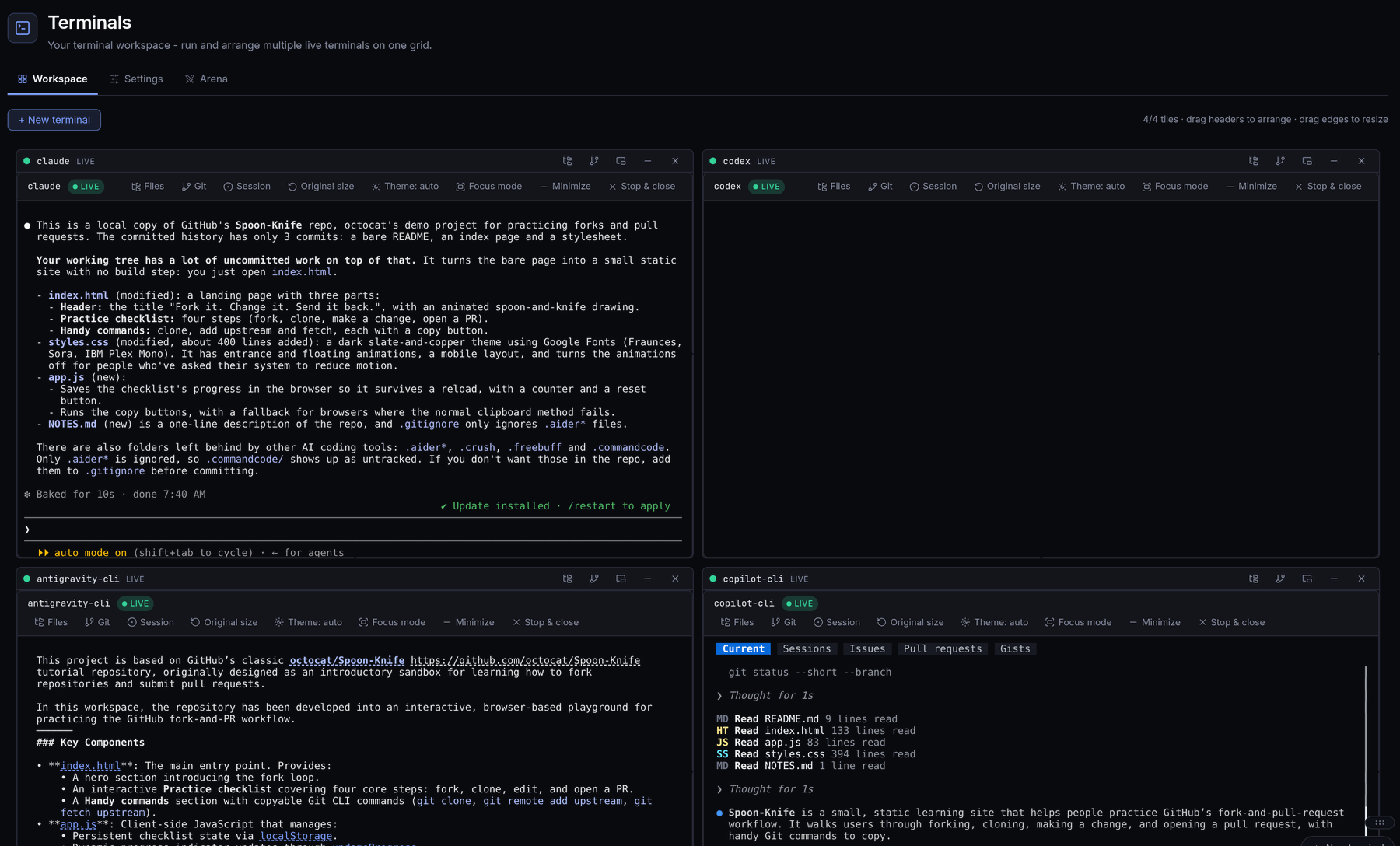Toggle Theme: auto in codex toolbar
The height and width of the screenshot is (846, 1400).
click(x=1091, y=187)
